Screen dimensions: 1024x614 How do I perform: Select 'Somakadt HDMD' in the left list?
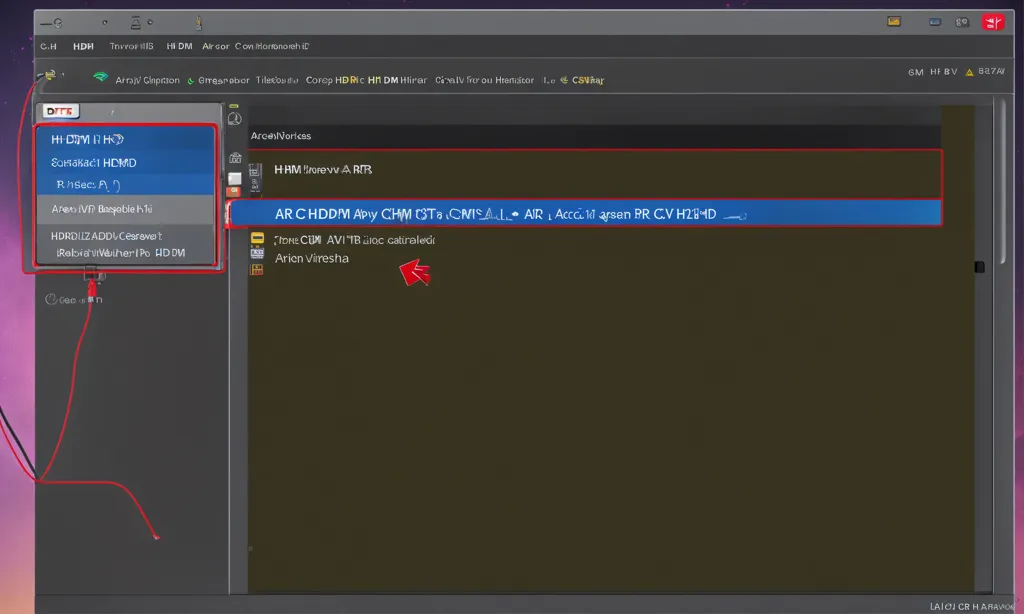(93, 162)
